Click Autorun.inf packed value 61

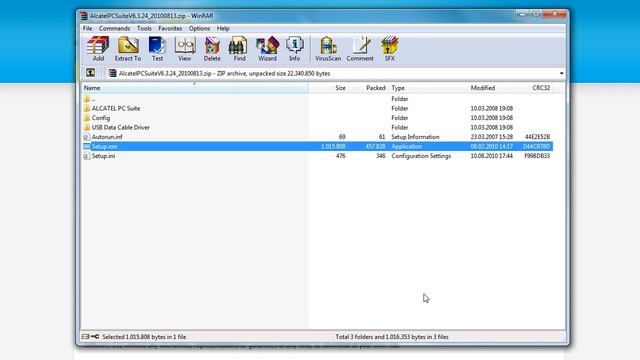click(382, 137)
